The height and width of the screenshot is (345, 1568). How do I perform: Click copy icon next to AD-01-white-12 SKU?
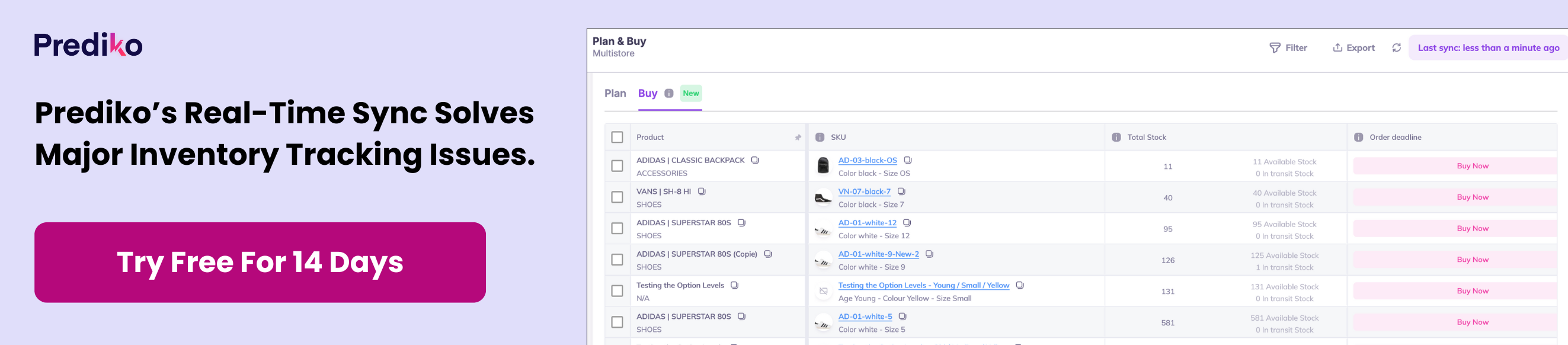907,223
